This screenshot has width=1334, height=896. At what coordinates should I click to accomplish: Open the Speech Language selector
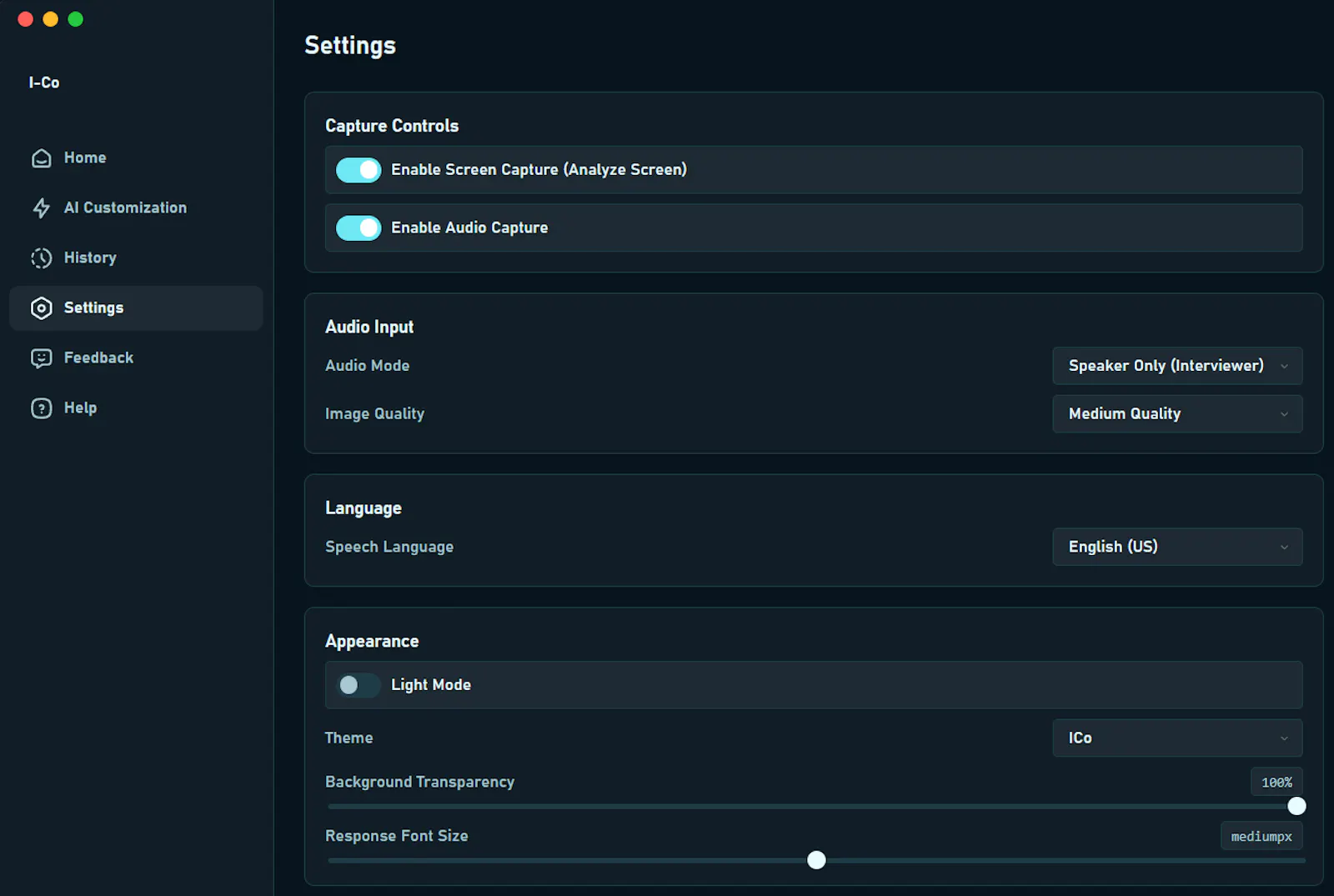click(x=1177, y=547)
